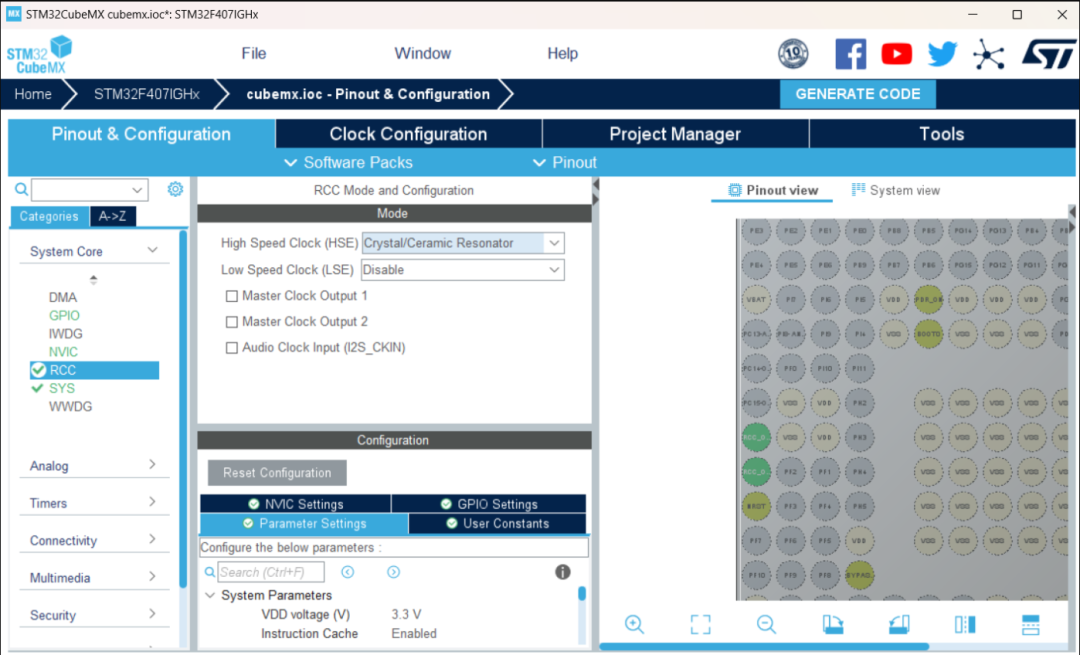Go to STM32F407IGHx breadcrumb
The width and height of the screenshot is (1080, 655).
click(147, 94)
